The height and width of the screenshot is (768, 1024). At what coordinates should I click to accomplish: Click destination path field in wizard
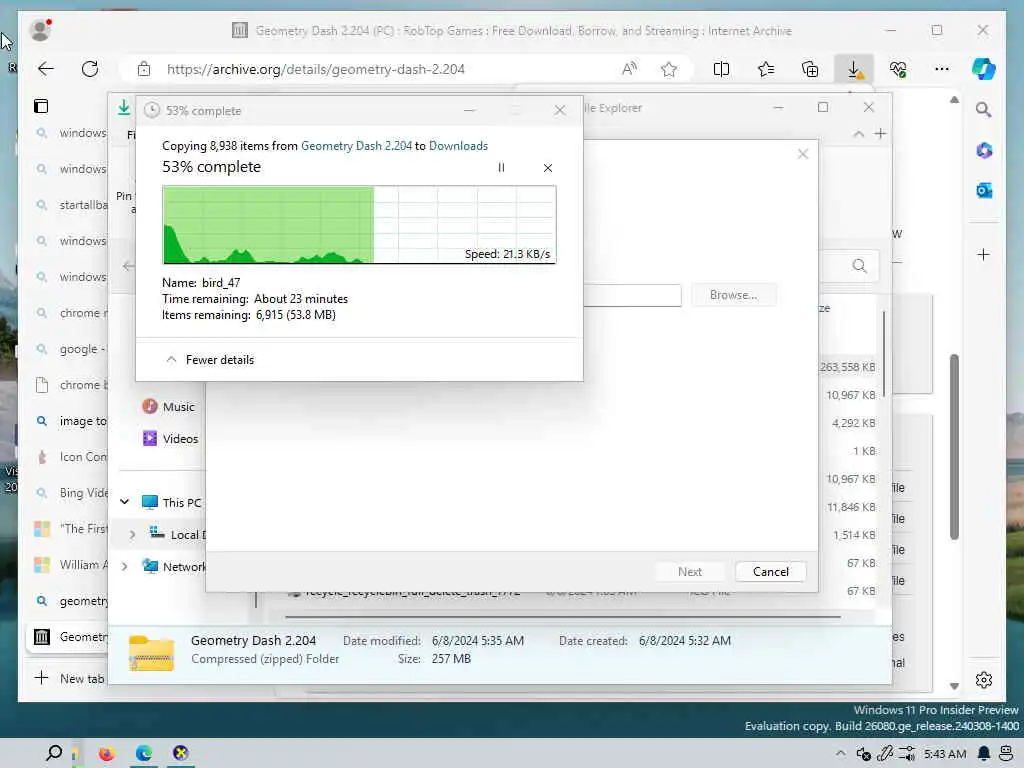tap(632, 295)
